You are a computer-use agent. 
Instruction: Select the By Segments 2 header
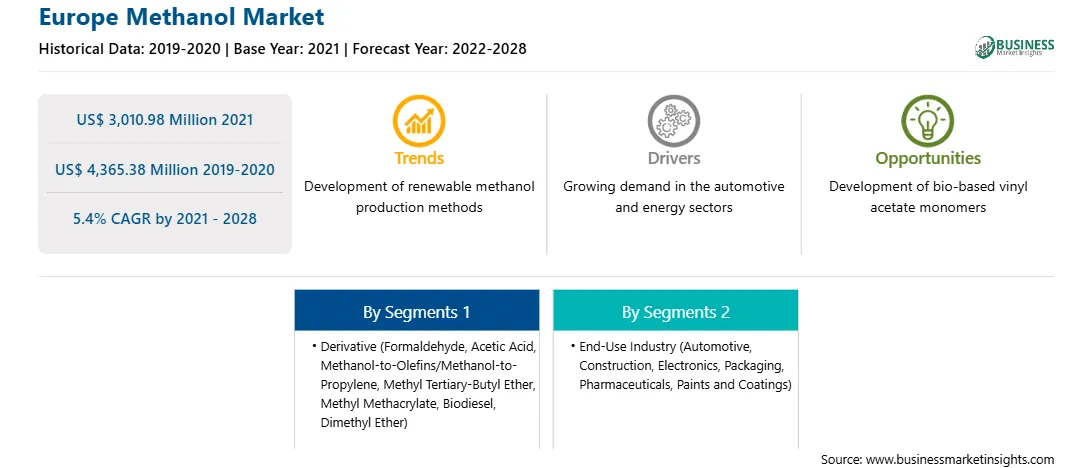pyautogui.click(x=676, y=311)
